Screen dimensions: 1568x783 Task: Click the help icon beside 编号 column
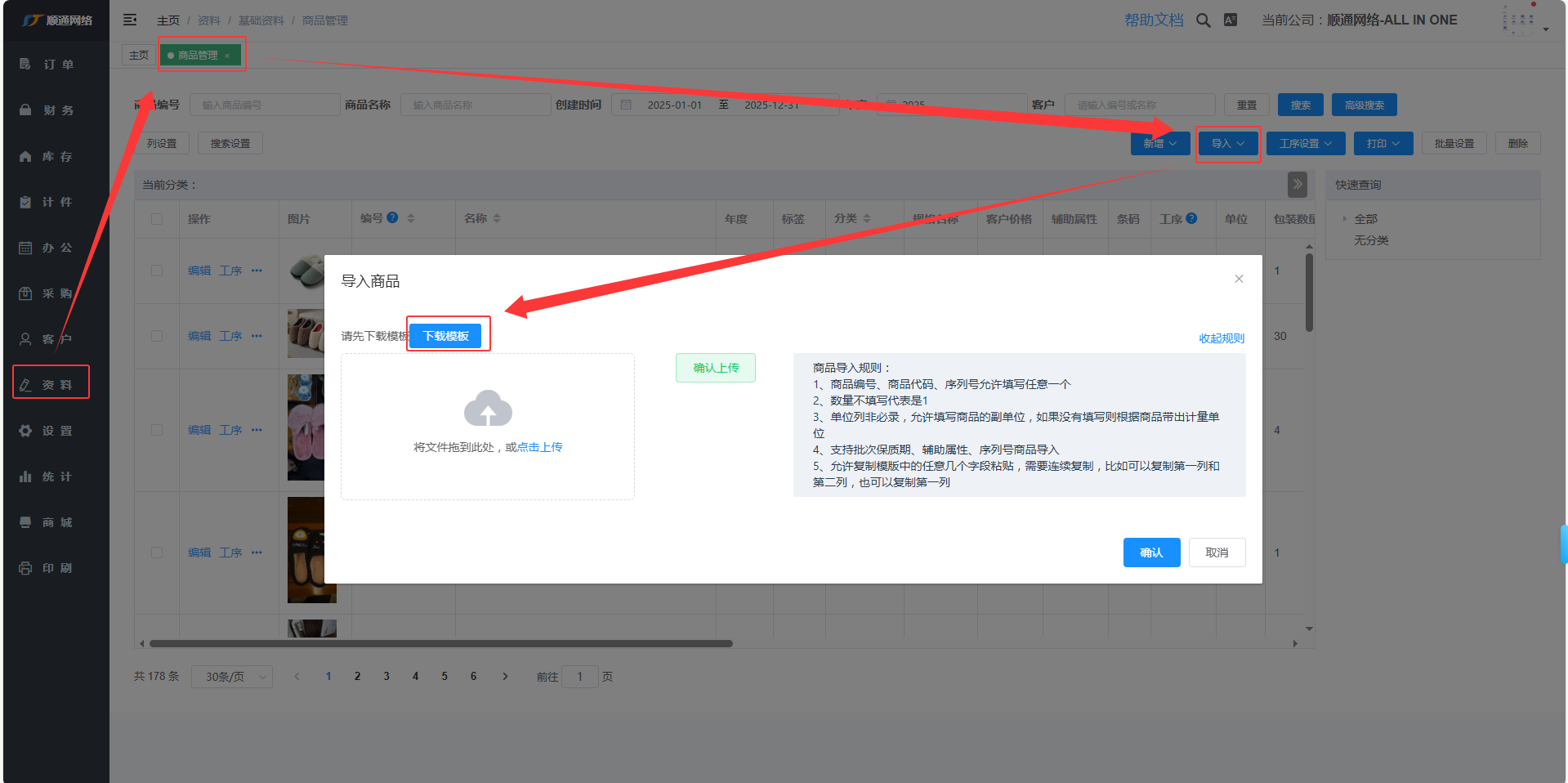tap(393, 218)
